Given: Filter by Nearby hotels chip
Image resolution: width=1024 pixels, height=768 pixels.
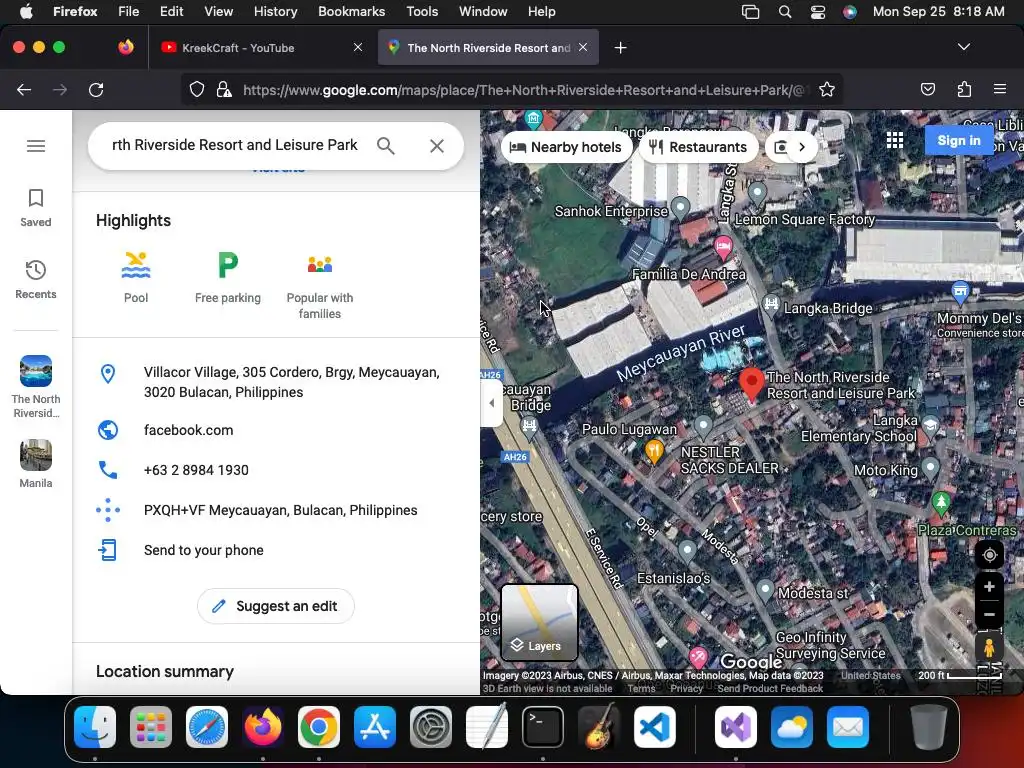Looking at the screenshot, I should pos(566,147).
